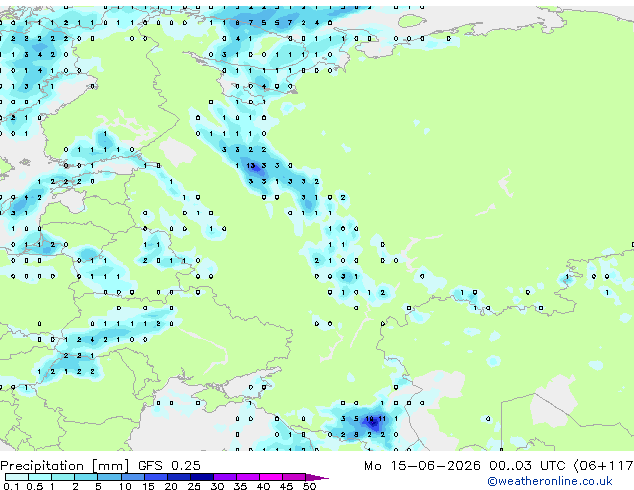The image size is (634, 490).
Task: Click the legend label '50'
Action: pos(310,486)
